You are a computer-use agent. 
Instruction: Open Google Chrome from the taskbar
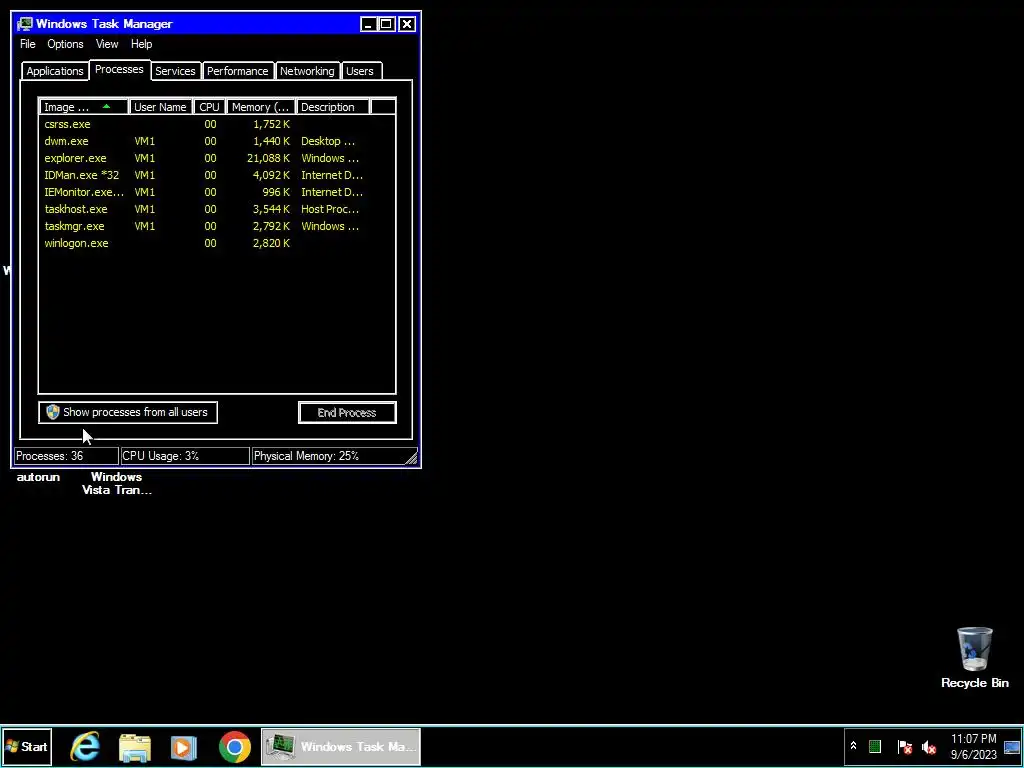point(234,747)
